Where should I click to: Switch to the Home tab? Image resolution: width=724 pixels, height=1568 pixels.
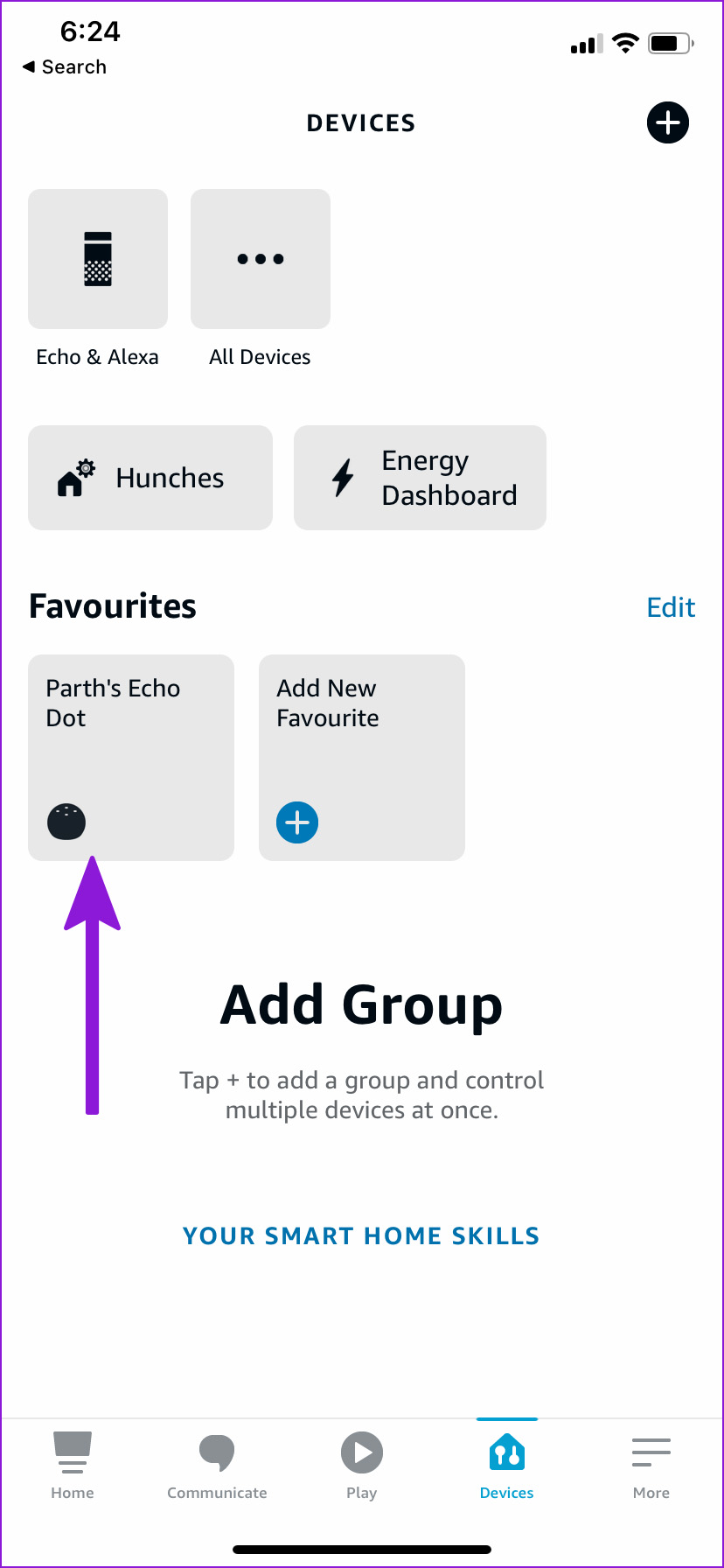tap(73, 1466)
